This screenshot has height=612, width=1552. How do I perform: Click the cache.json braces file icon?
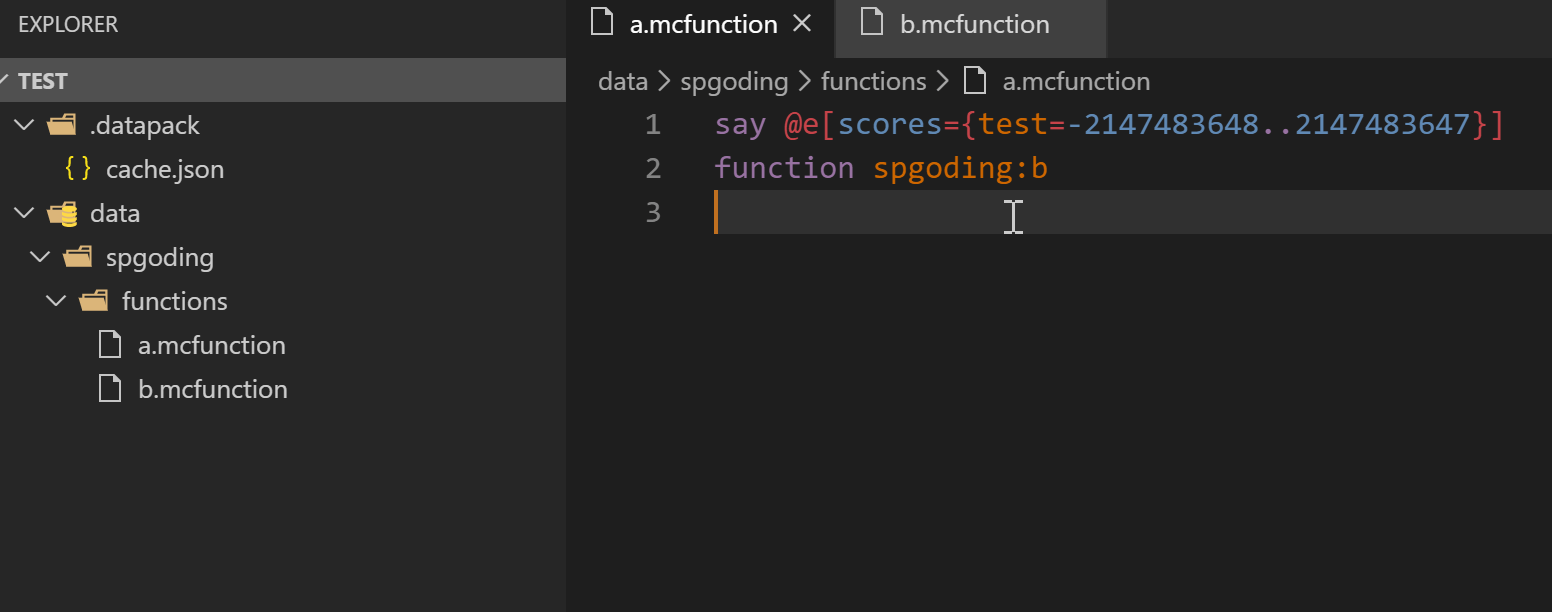[x=77, y=169]
